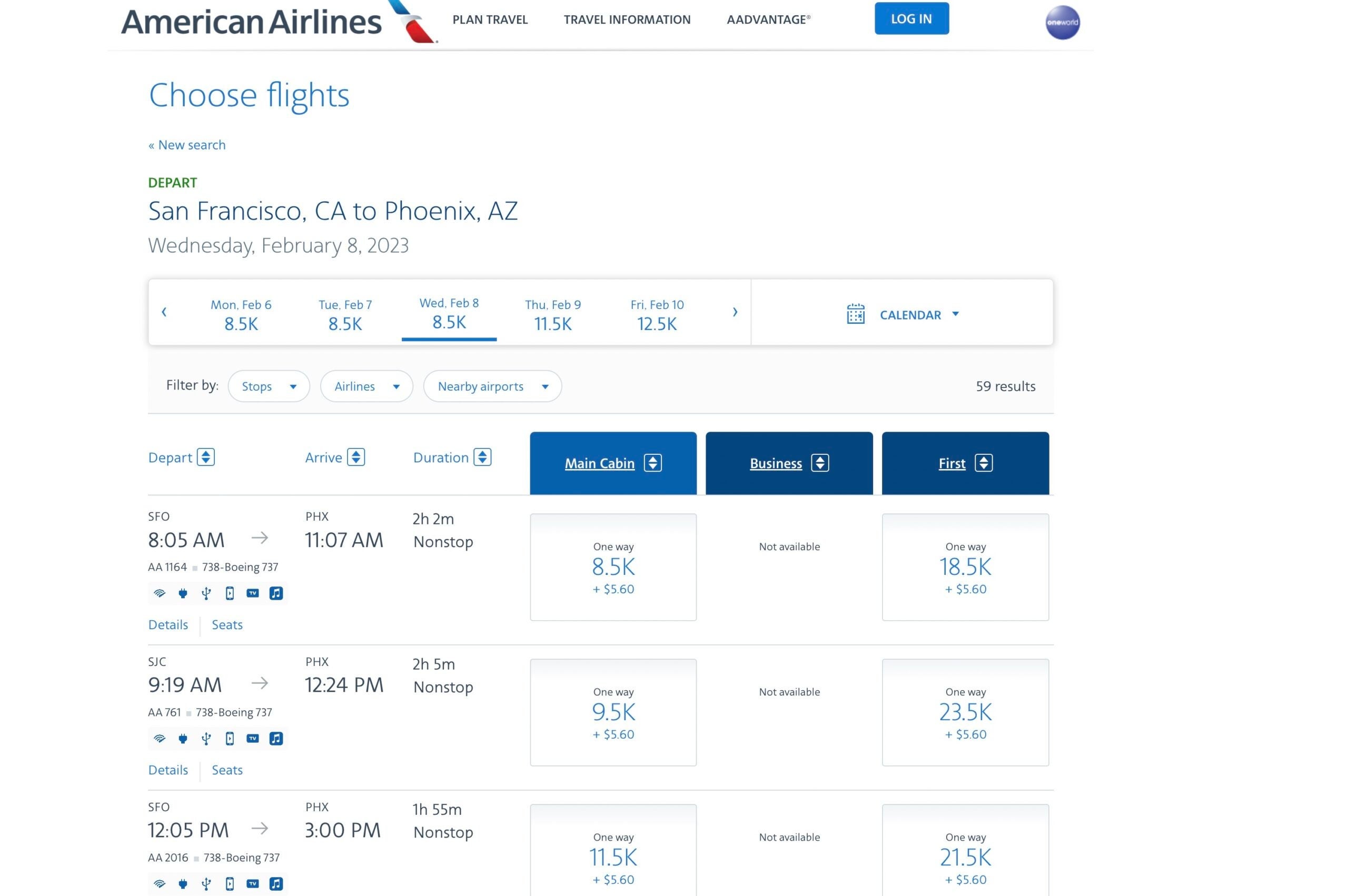Open the Stops filter dropdown
Screen dimensions: 1348x896
pos(269,386)
